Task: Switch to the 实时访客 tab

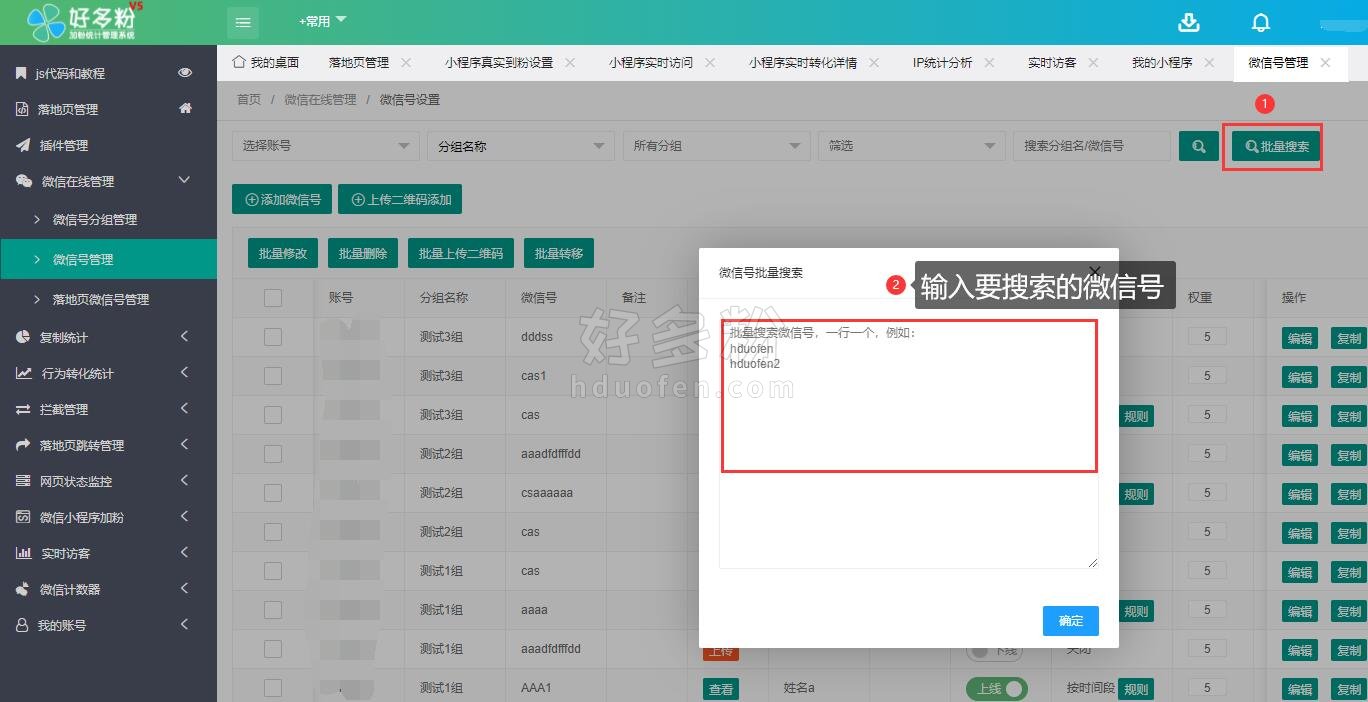Action: (x=1052, y=62)
